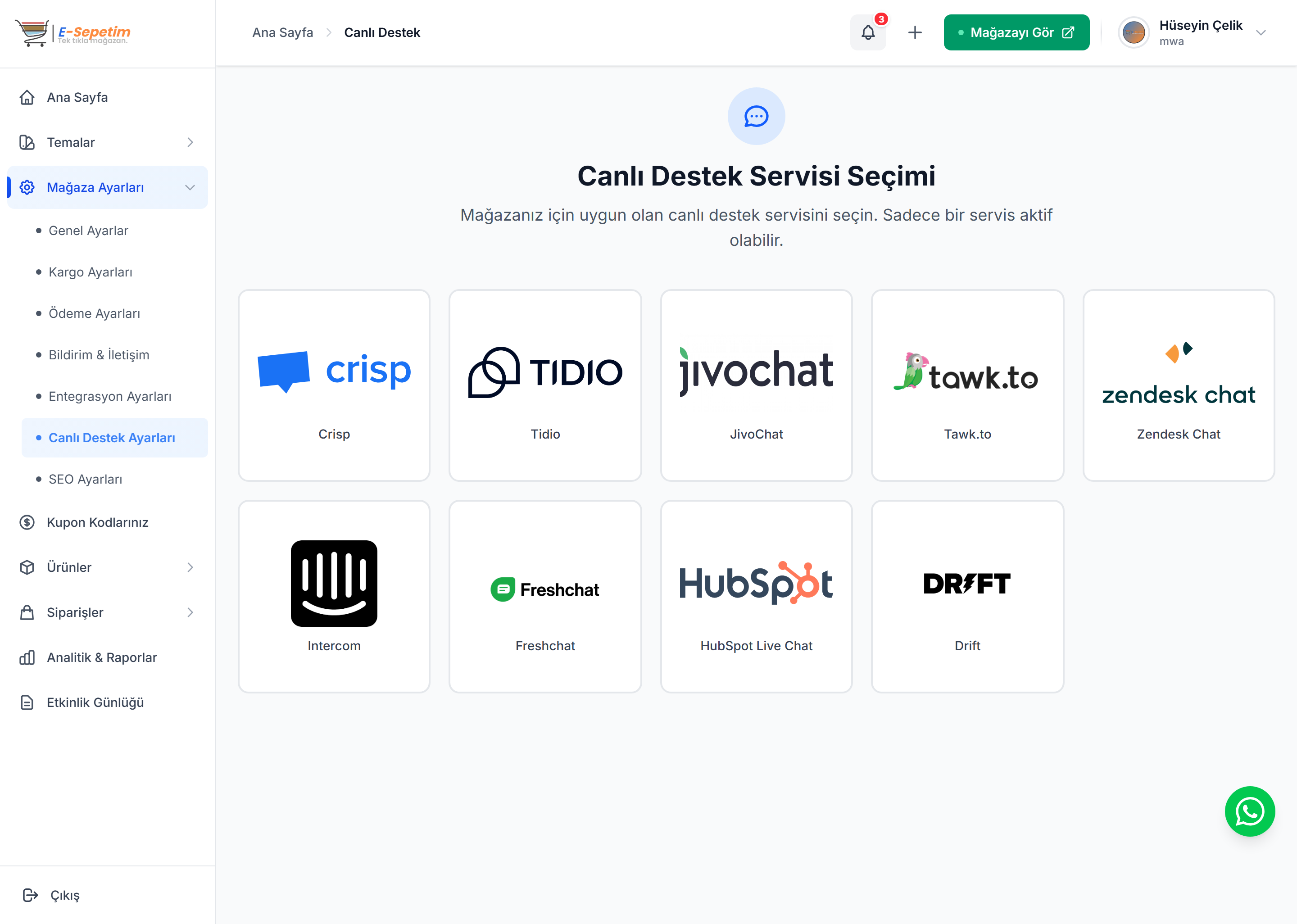Open Bildirim & İletişim settings

pos(99,355)
